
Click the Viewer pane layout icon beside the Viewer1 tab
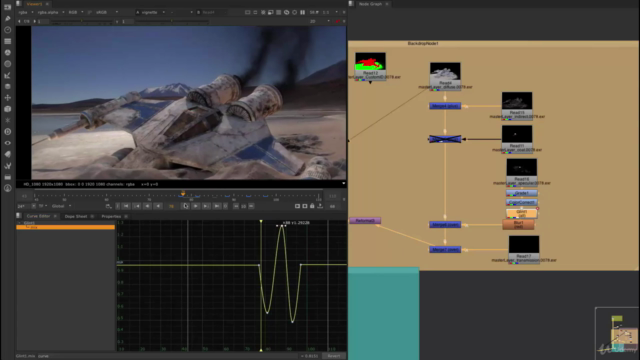[19, 4]
